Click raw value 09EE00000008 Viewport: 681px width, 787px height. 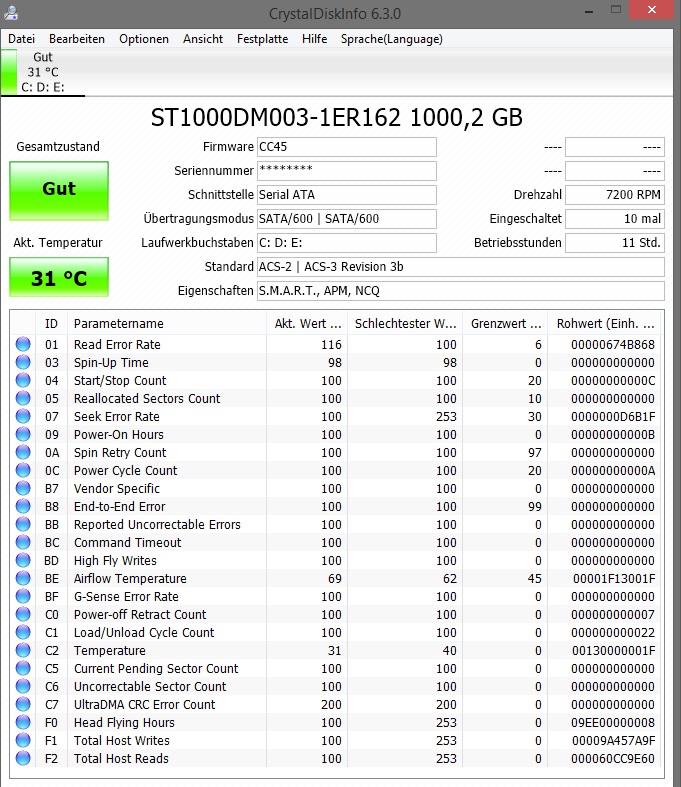(x=613, y=723)
